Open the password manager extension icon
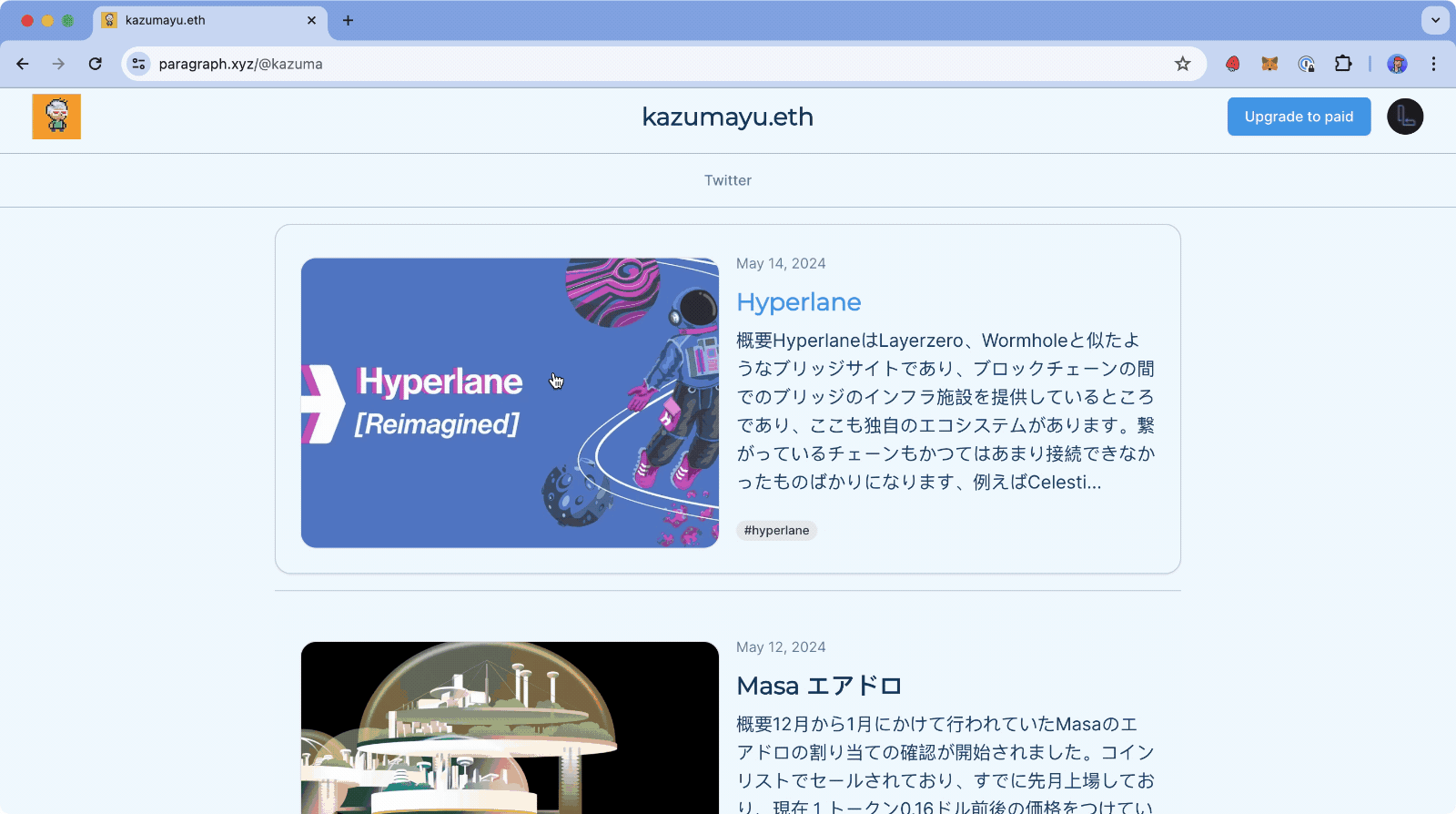The width and height of the screenshot is (1456, 814). click(x=1307, y=64)
